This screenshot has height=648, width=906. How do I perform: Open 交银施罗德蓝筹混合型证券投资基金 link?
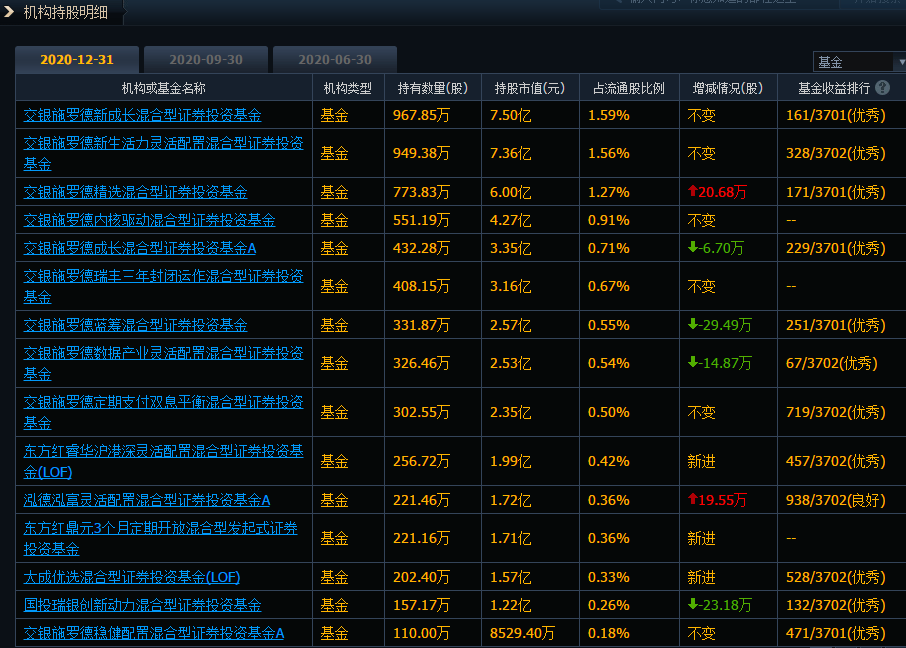(x=135, y=325)
